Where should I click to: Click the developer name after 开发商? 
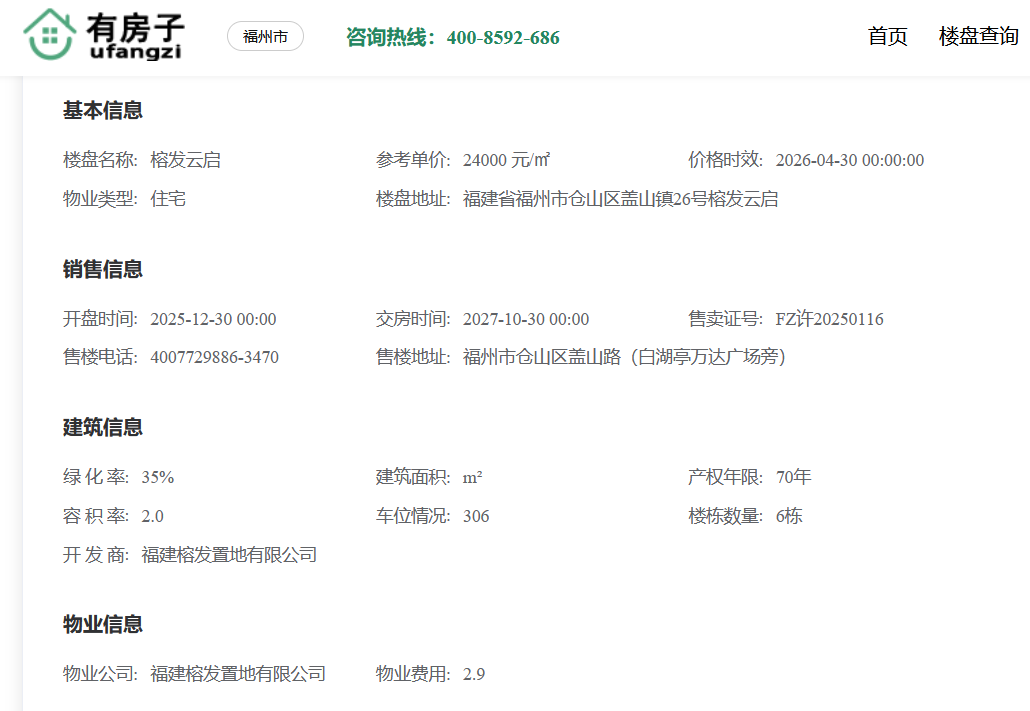point(229,554)
